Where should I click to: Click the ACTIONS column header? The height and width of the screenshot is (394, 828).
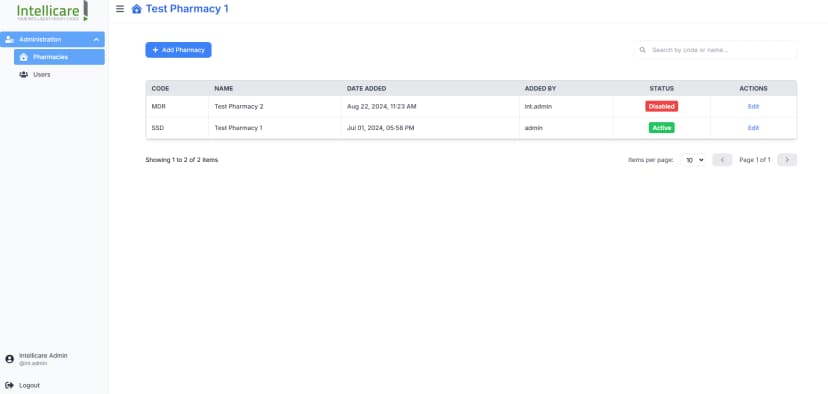click(753, 89)
